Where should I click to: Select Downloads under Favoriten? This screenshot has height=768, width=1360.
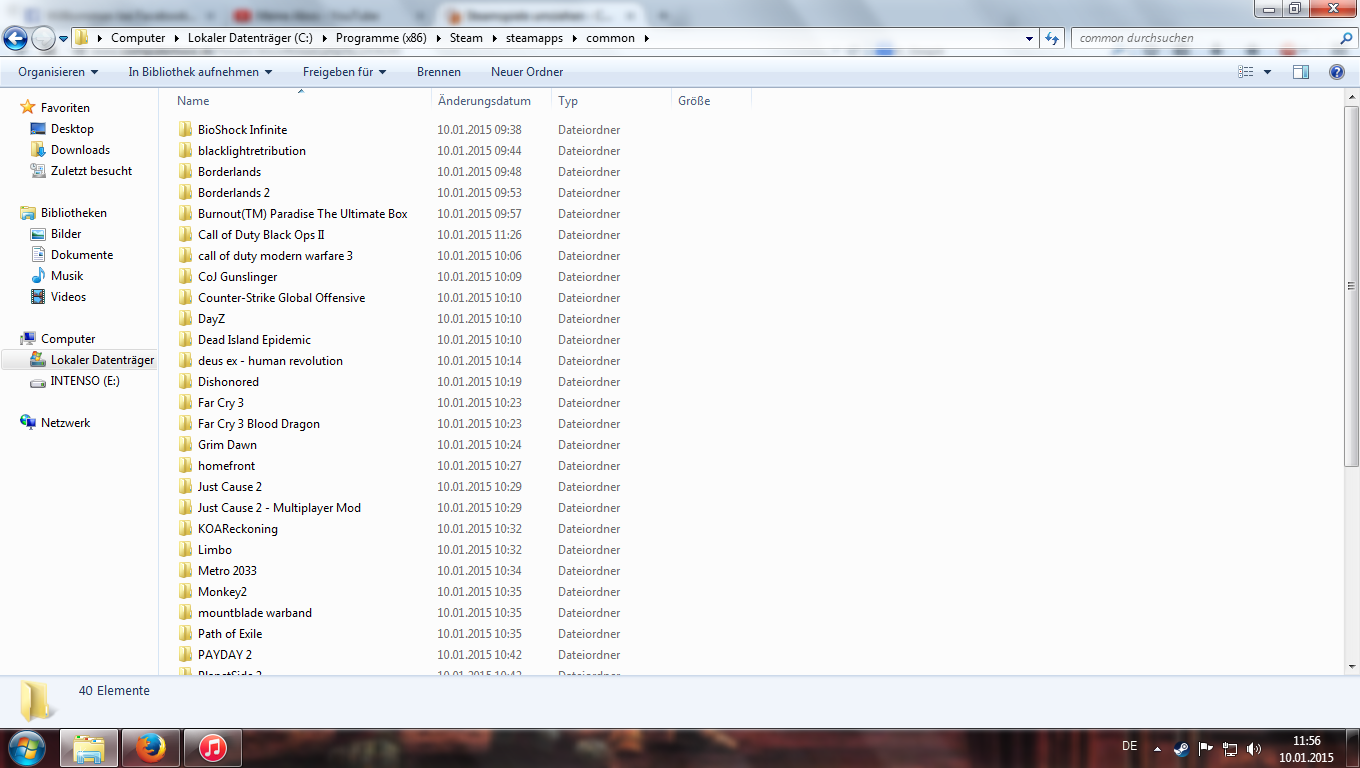pos(81,150)
